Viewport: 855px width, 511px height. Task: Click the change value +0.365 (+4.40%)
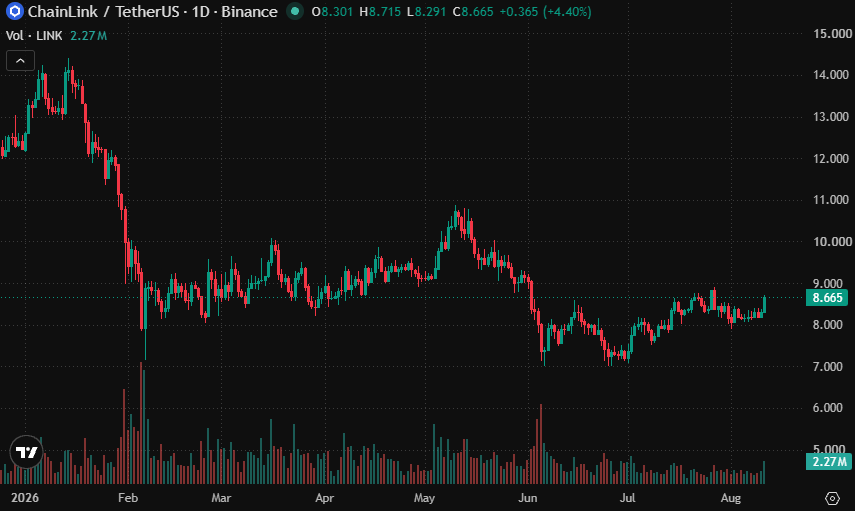click(x=545, y=11)
